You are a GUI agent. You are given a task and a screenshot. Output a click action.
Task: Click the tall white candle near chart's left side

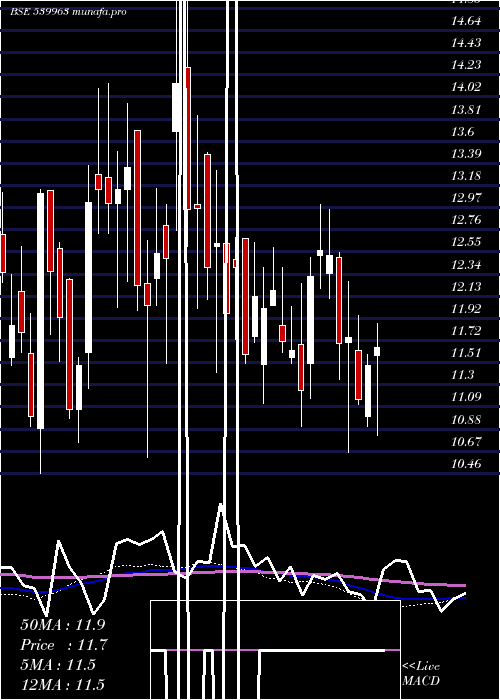(41, 311)
